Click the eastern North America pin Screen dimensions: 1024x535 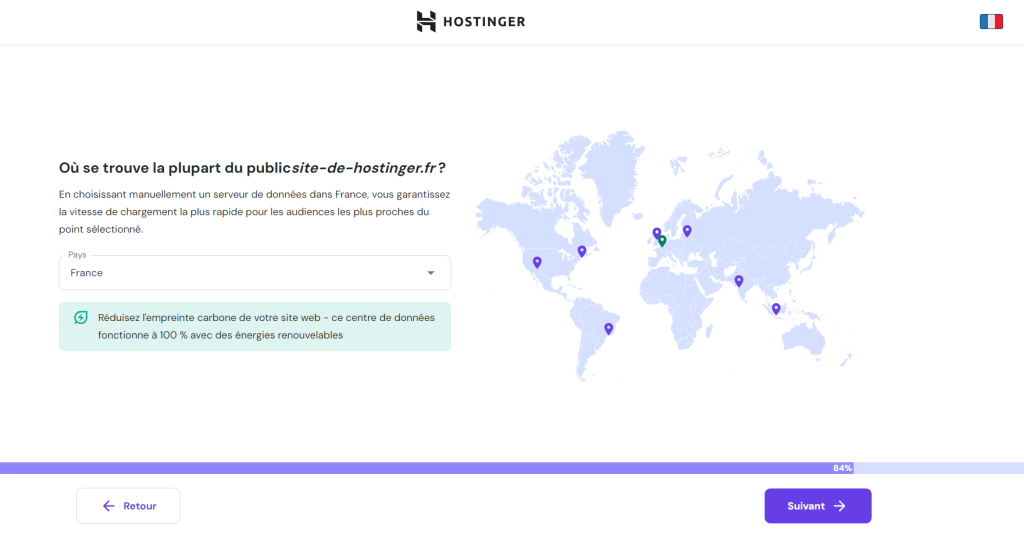(582, 251)
